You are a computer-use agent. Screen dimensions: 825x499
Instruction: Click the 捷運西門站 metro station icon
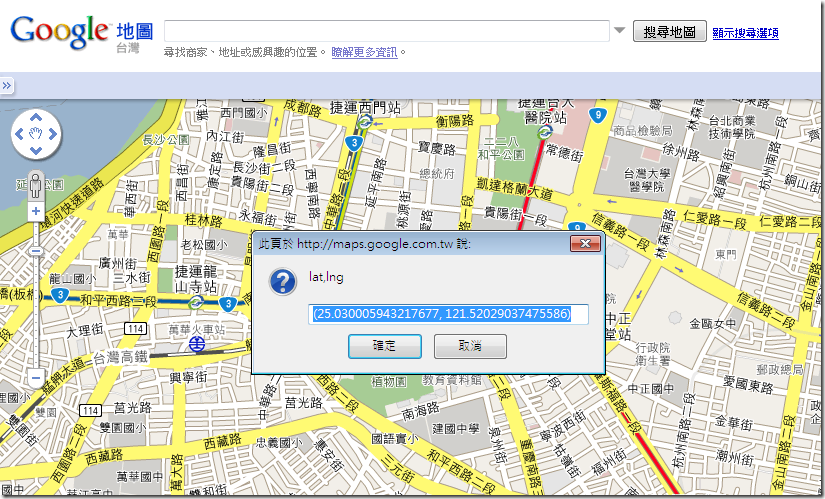coord(364,123)
